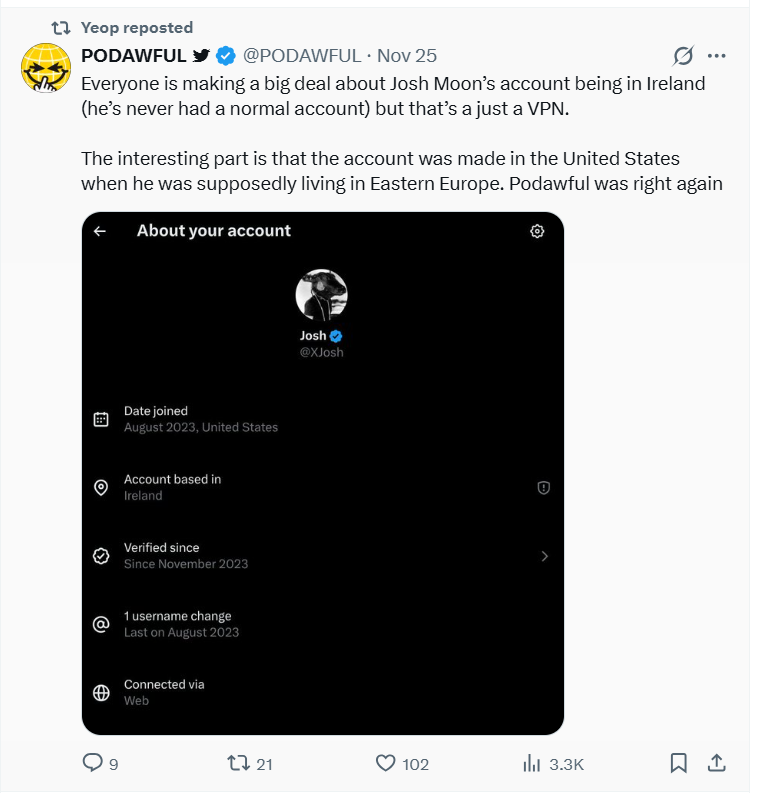Expand the Verified since chevron
757x793 pixels.
coord(544,556)
